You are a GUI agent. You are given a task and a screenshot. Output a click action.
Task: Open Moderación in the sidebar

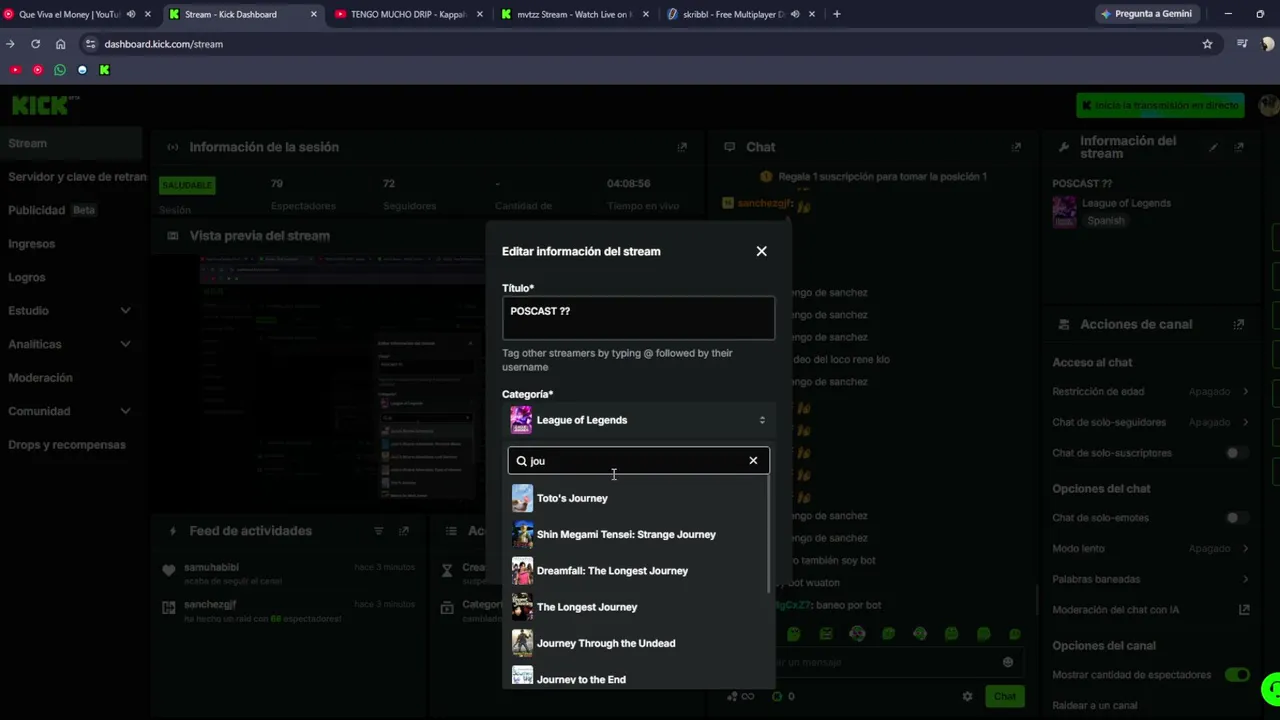40,378
